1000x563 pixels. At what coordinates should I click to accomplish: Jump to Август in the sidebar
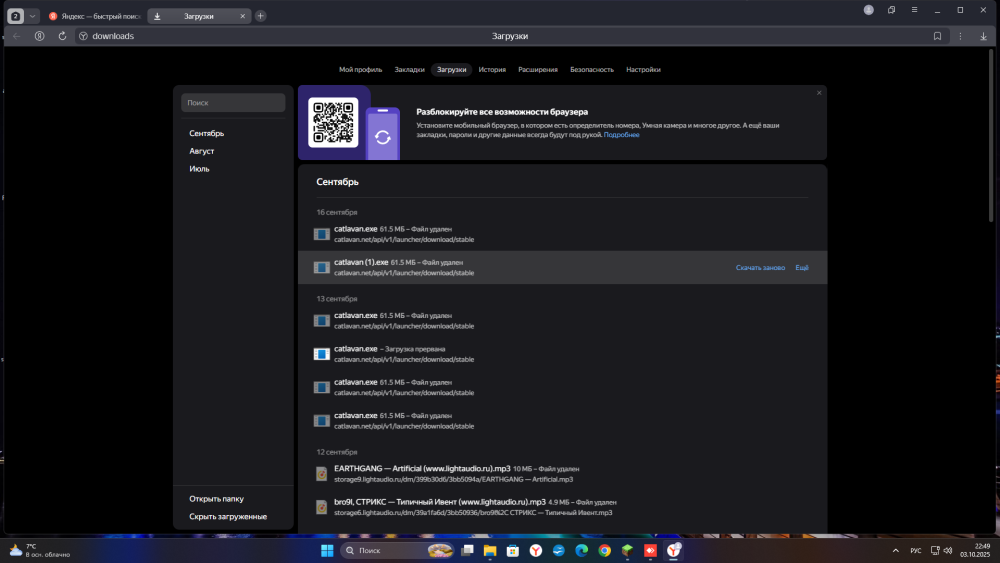pyautogui.click(x=202, y=151)
